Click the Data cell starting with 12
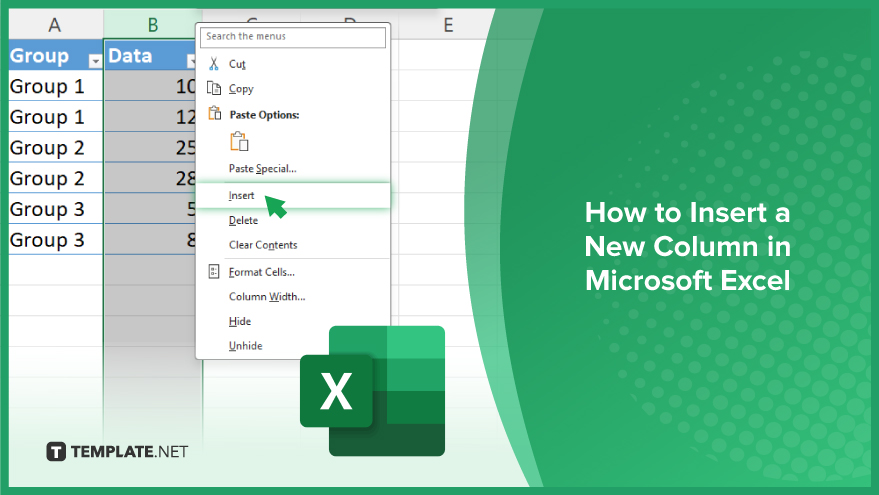The image size is (879, 495). (x=150, y=117)
